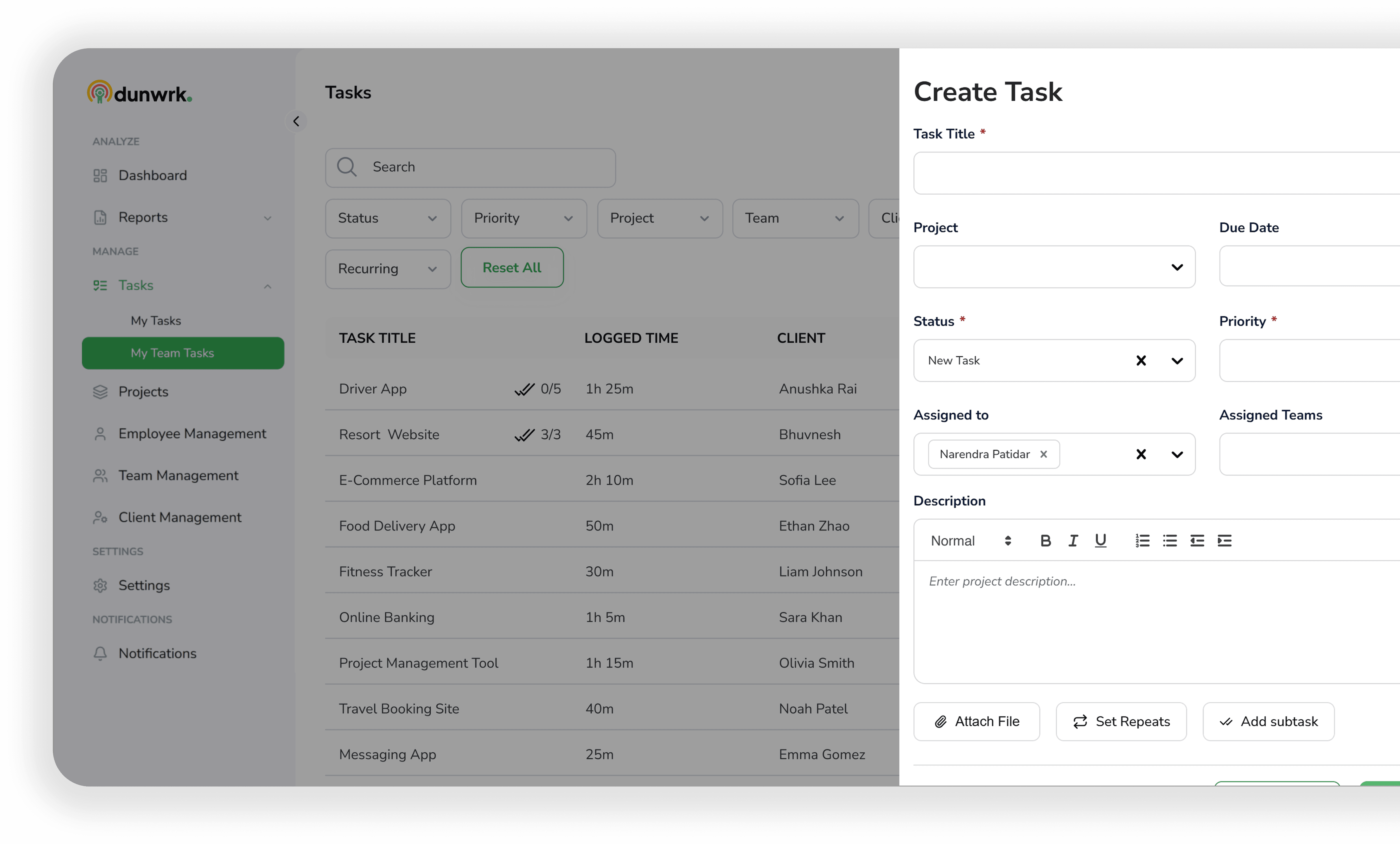Clear the New Task status with the X
1400x844 pixels.
pyautogui.click(x=1141, y=360)
